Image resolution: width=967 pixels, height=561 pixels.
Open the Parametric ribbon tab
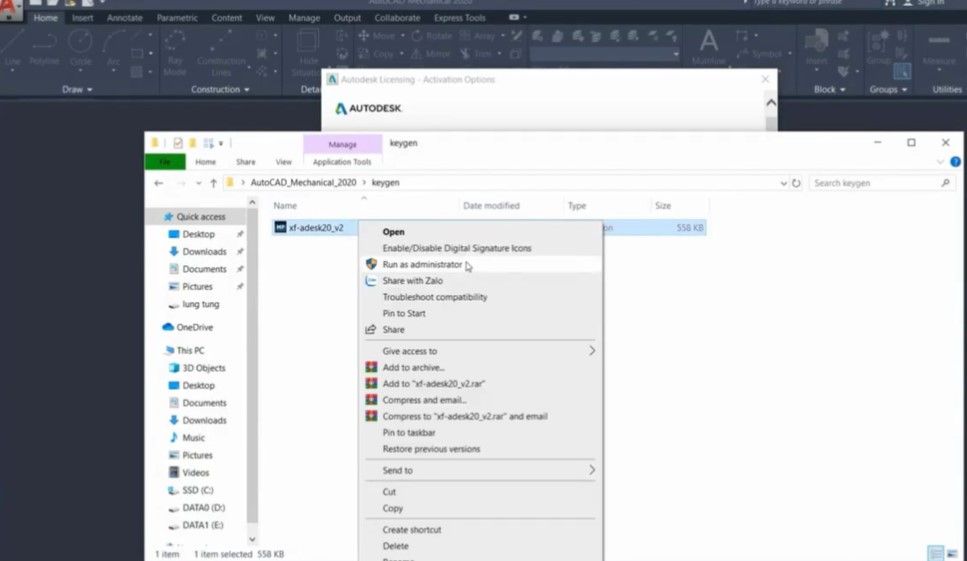click(177, 18)
